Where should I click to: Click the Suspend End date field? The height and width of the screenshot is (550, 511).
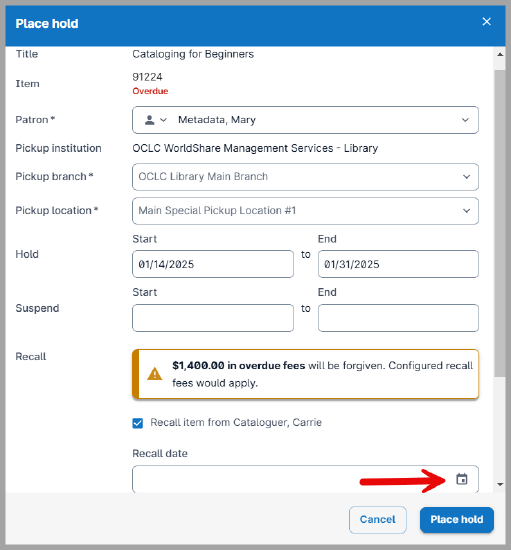(398, 318)
